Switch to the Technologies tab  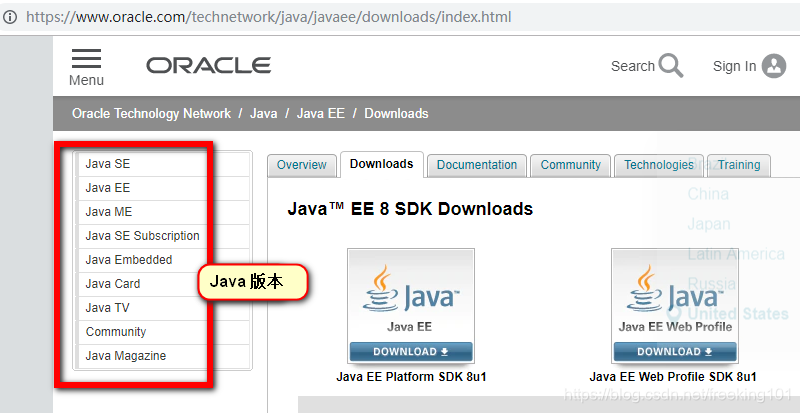(659, 165)
